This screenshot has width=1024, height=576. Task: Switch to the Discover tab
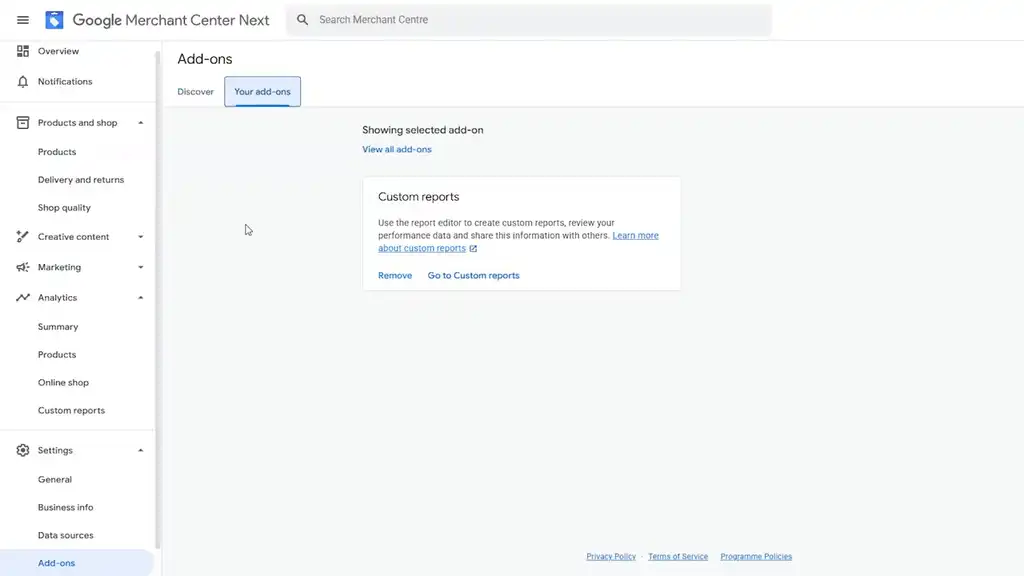point(196,92)
